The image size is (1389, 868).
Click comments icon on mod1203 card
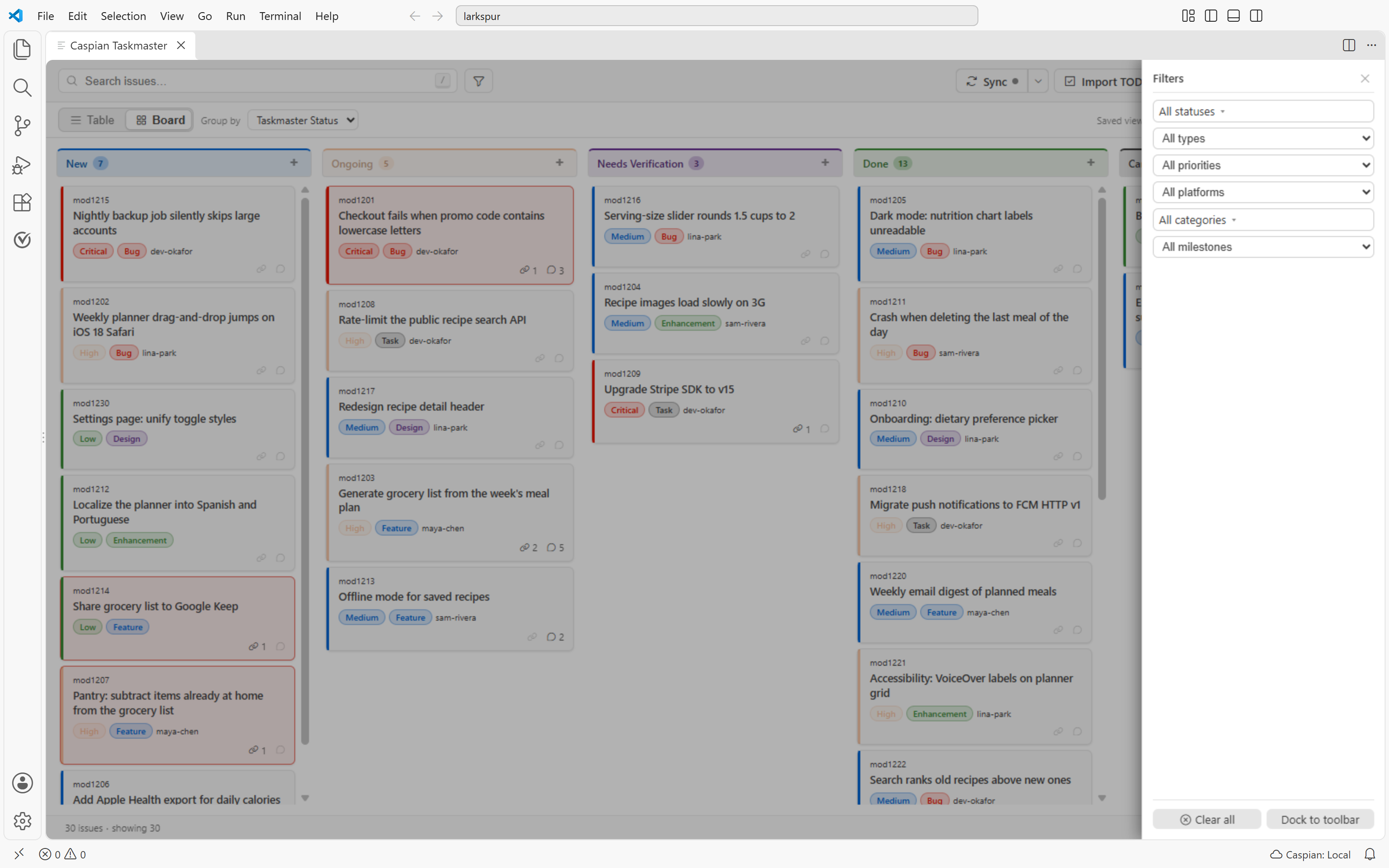(x=555, y=547)
